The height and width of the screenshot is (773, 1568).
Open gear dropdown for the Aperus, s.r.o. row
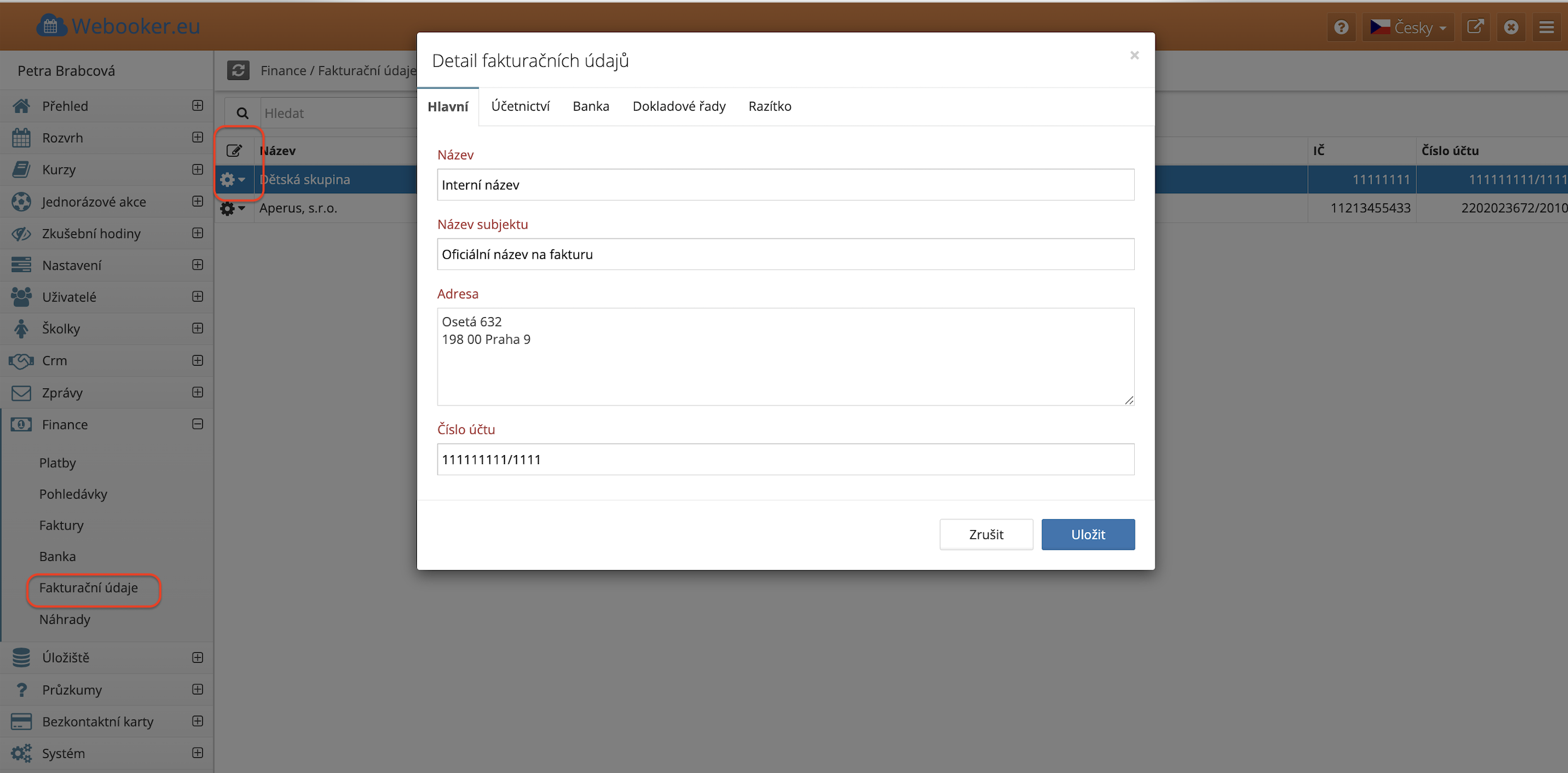(232, 208)
